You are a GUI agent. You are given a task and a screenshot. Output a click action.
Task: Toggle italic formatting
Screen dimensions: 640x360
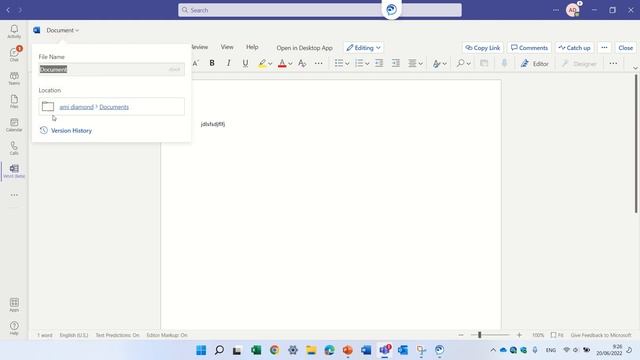click(x=229, y=63)
